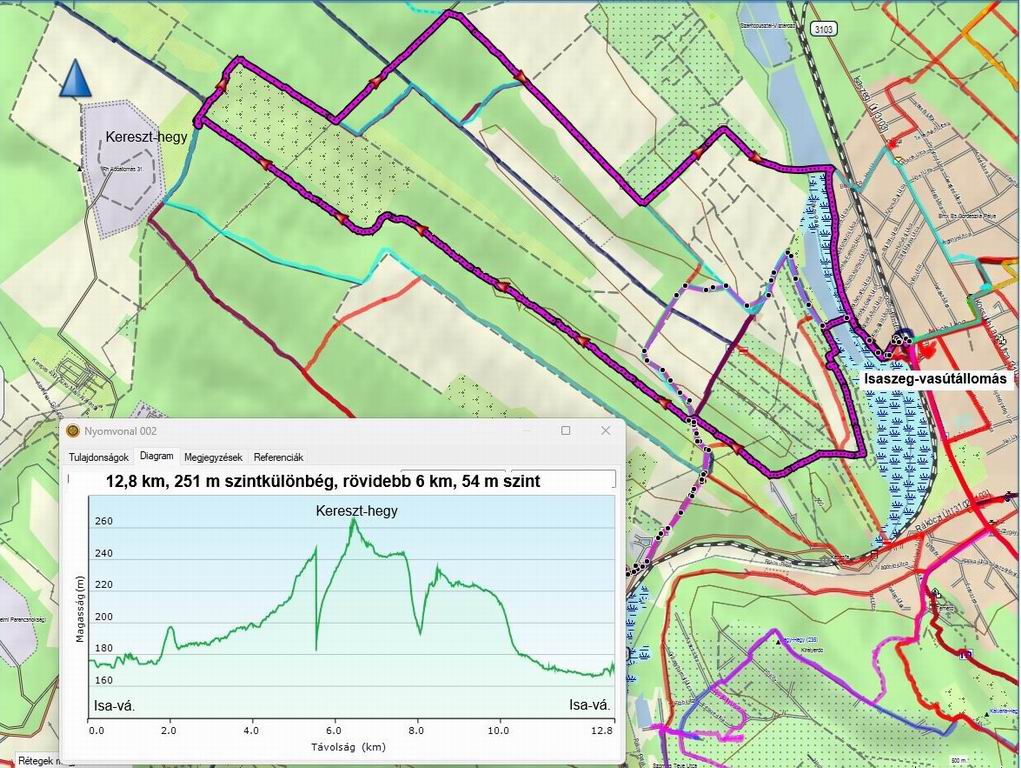
Task: Switch to the Diagram tab
Action: point(157,456)
